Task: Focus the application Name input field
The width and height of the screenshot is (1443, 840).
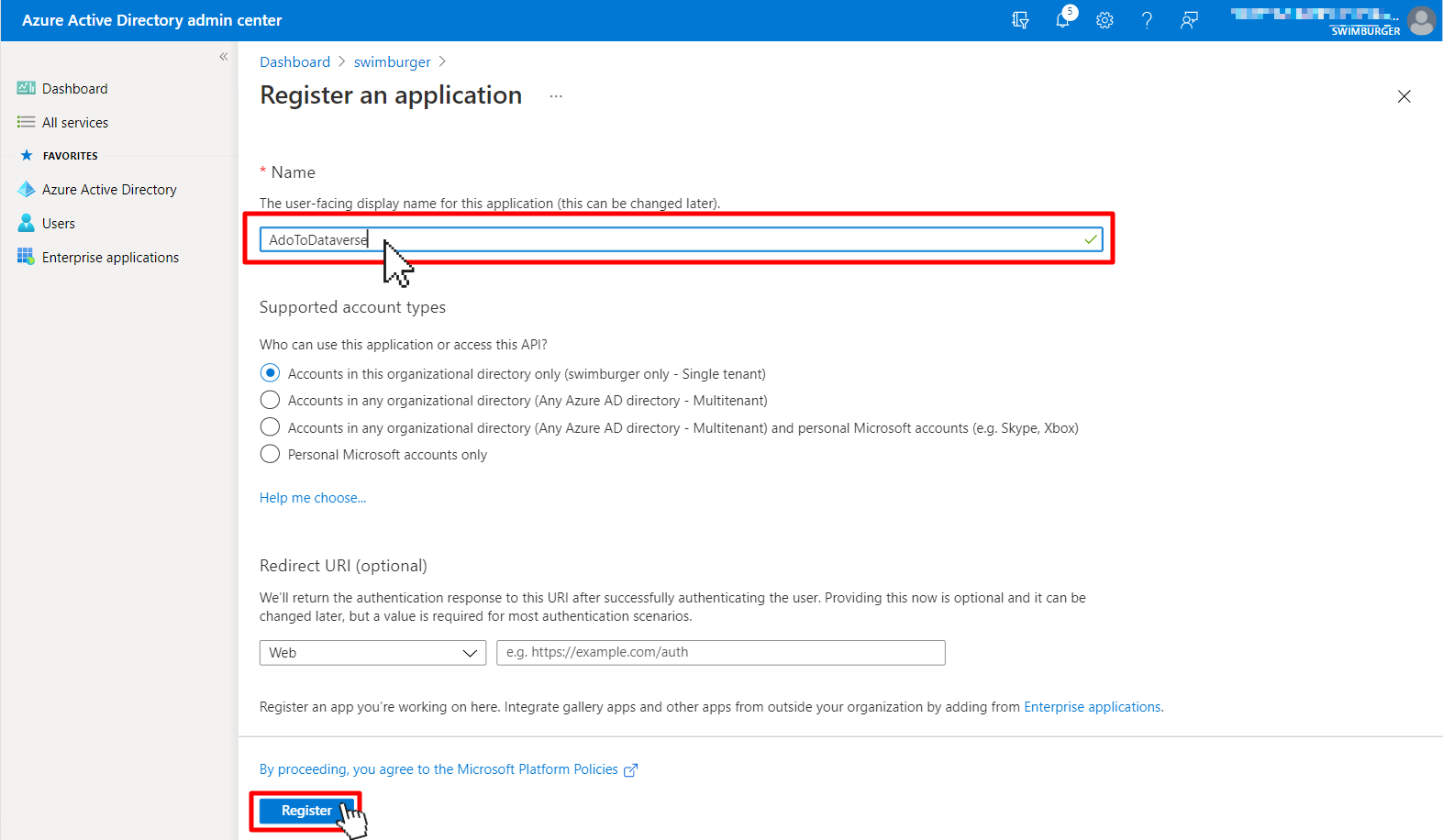Action: (x=681, y=239)
